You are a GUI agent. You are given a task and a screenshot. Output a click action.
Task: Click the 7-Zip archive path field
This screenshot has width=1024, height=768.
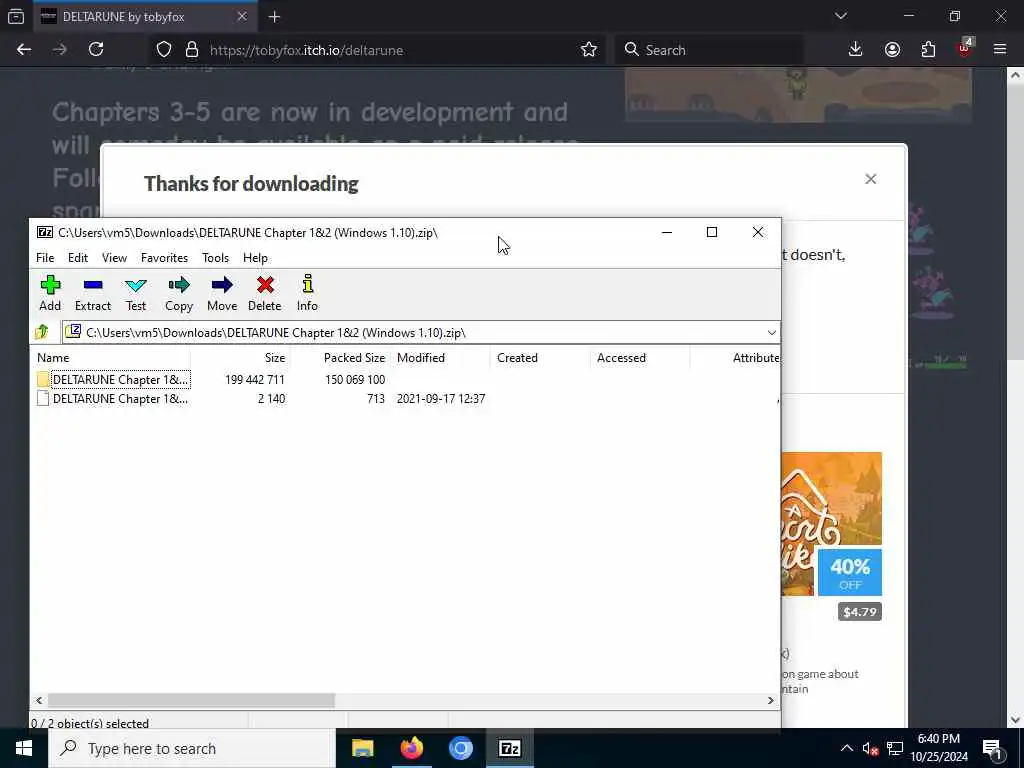(421, 333)
